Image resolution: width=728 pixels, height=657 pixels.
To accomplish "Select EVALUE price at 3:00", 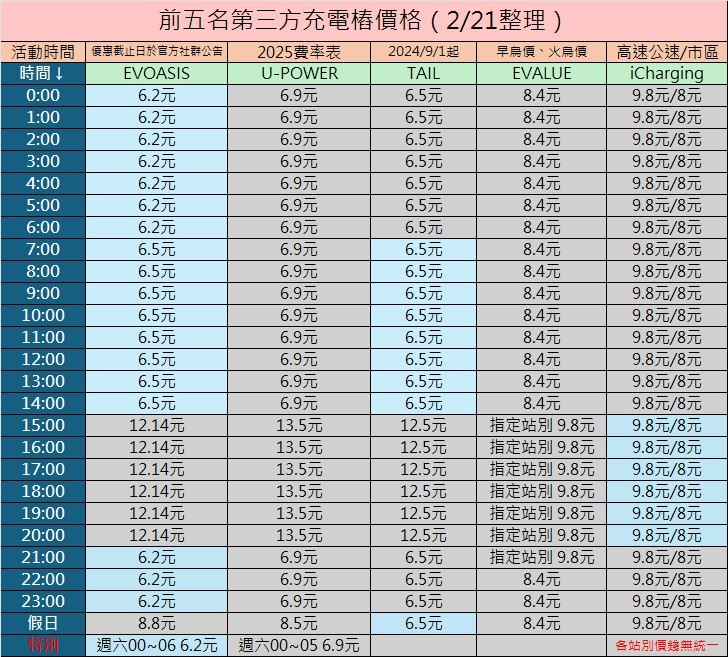I will coord(541,162).
